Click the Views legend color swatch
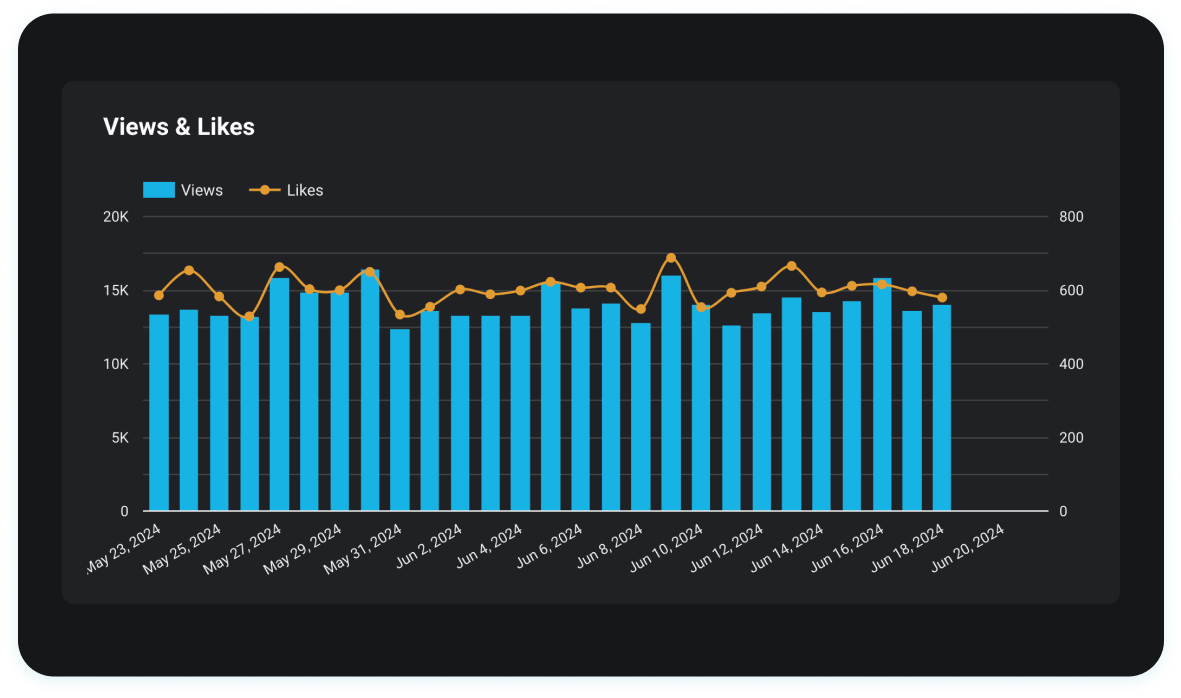The image size is (1181, 698). [x=159, y=189]
